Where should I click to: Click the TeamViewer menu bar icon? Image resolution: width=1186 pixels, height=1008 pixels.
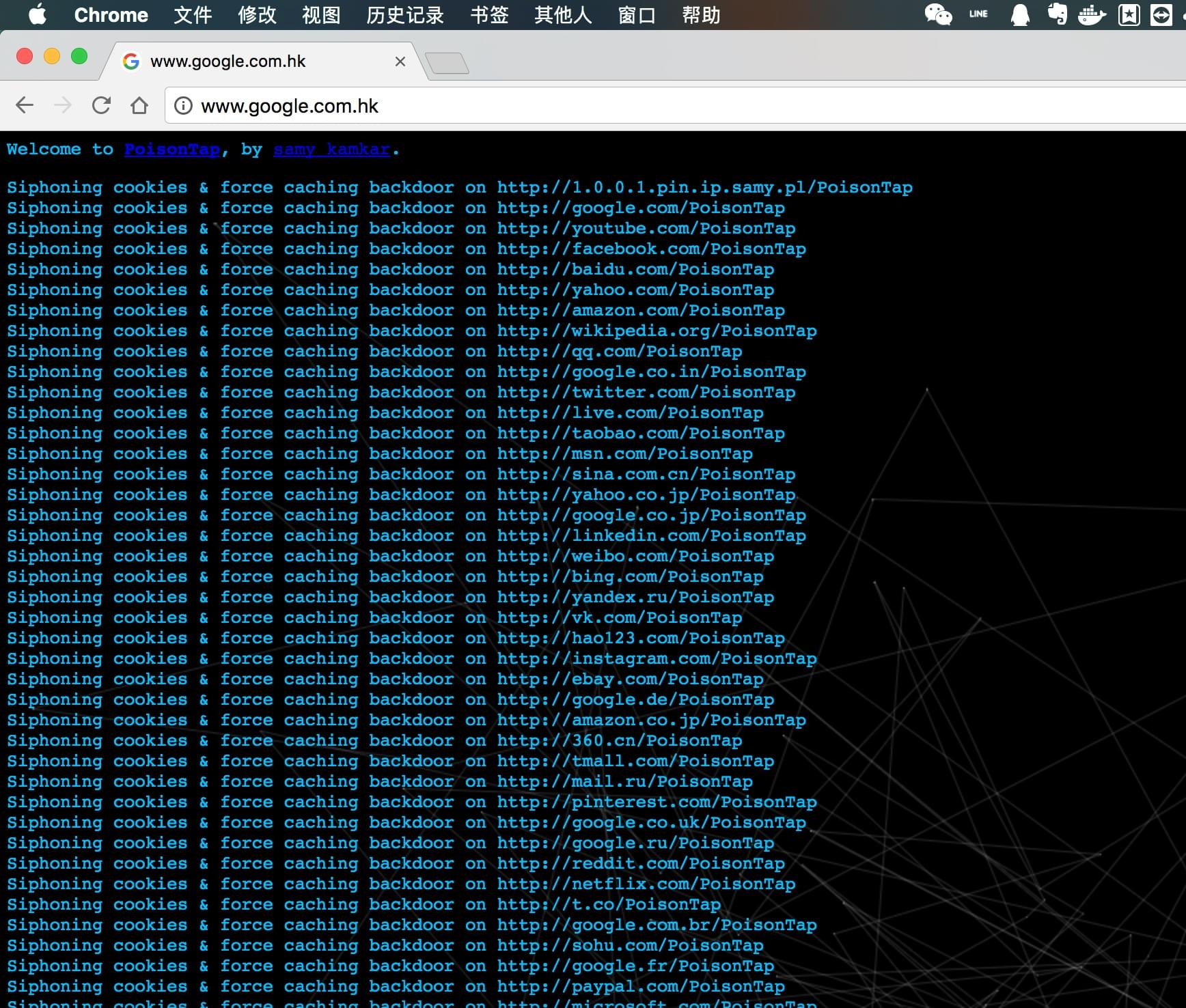(1161, 14)
